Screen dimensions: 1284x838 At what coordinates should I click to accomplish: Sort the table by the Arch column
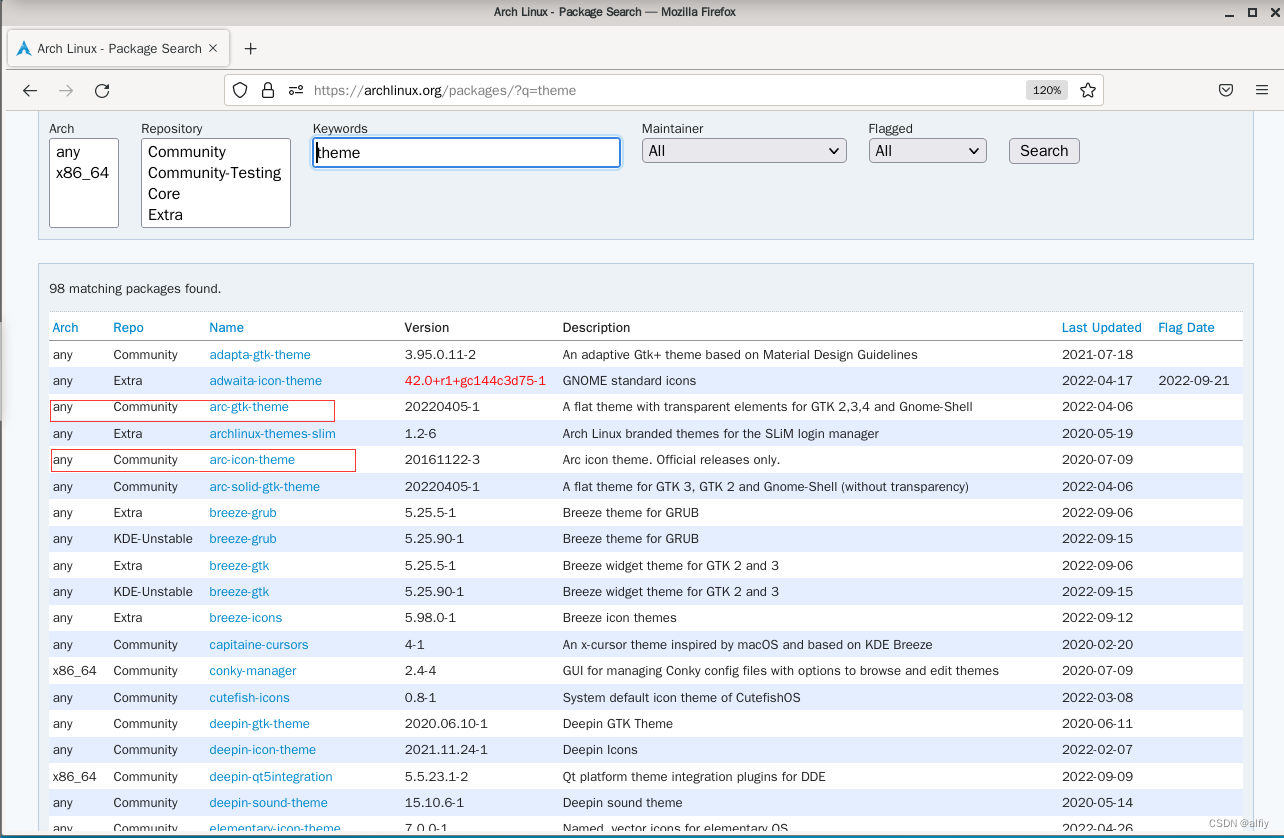coord(65,328)
